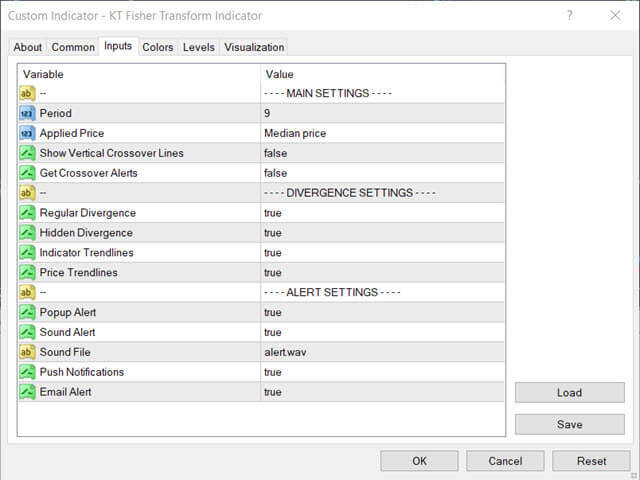640x480 pixels.
Task: Click the string icon beside MAIN SETTINGS row
Action: click(x=27, y=93)
